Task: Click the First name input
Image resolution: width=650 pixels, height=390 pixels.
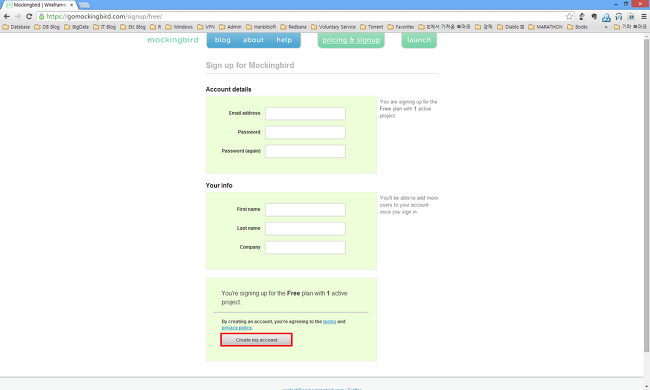Action: pyautogui.click(x=305, y=210)
